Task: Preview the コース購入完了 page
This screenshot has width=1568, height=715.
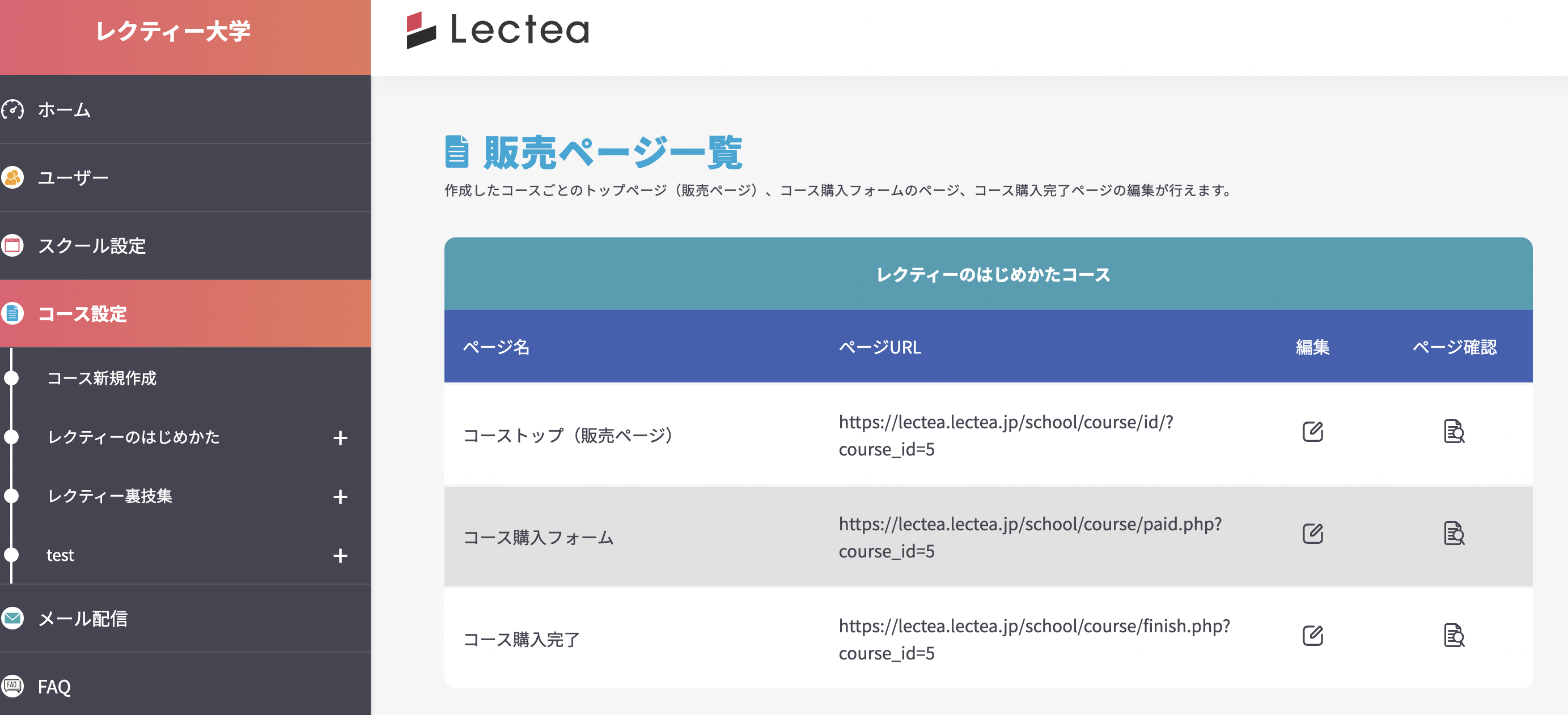Action: click(x=1453, y=636)
